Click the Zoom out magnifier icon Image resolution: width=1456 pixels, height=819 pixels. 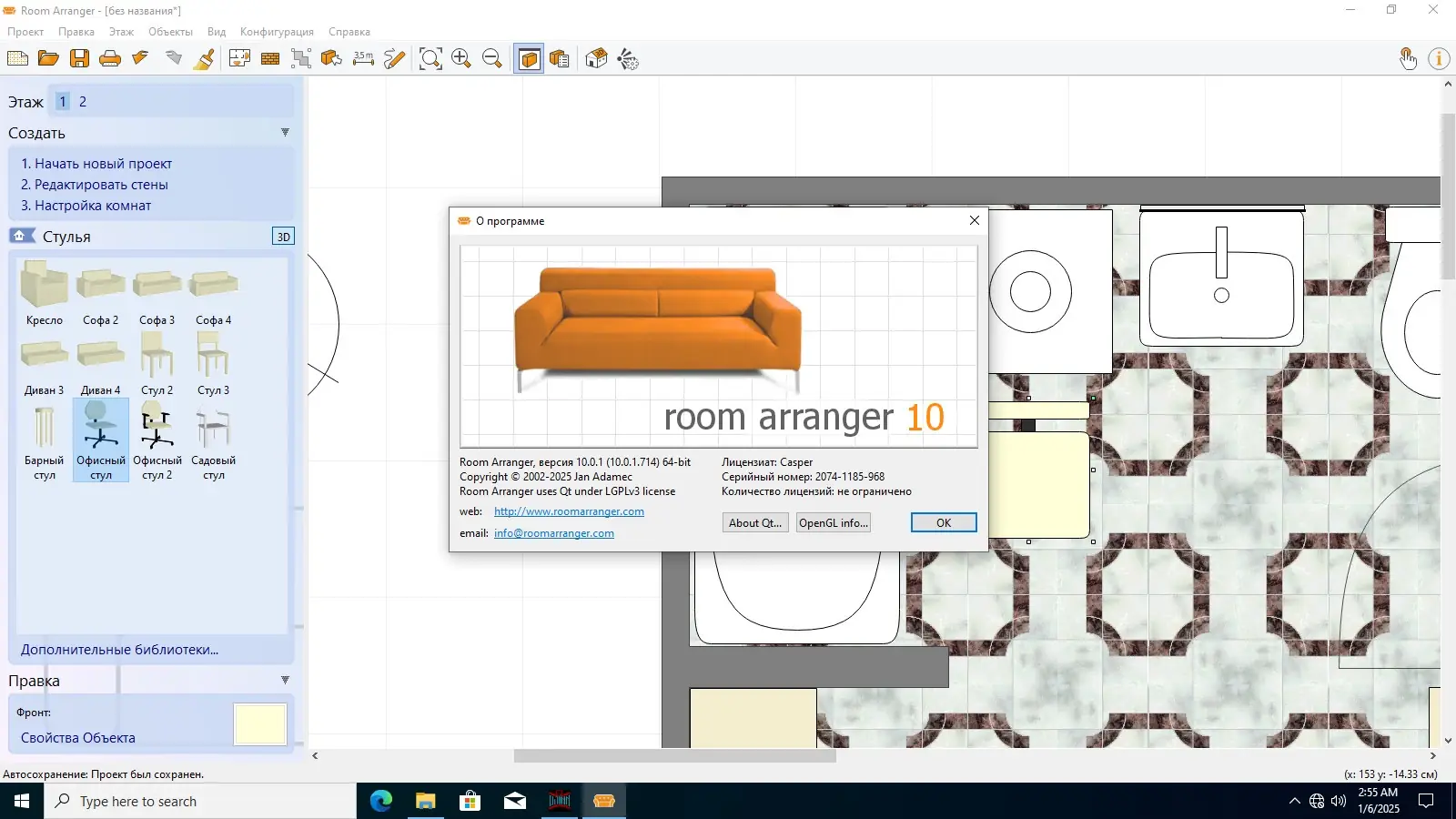point(492,59)
